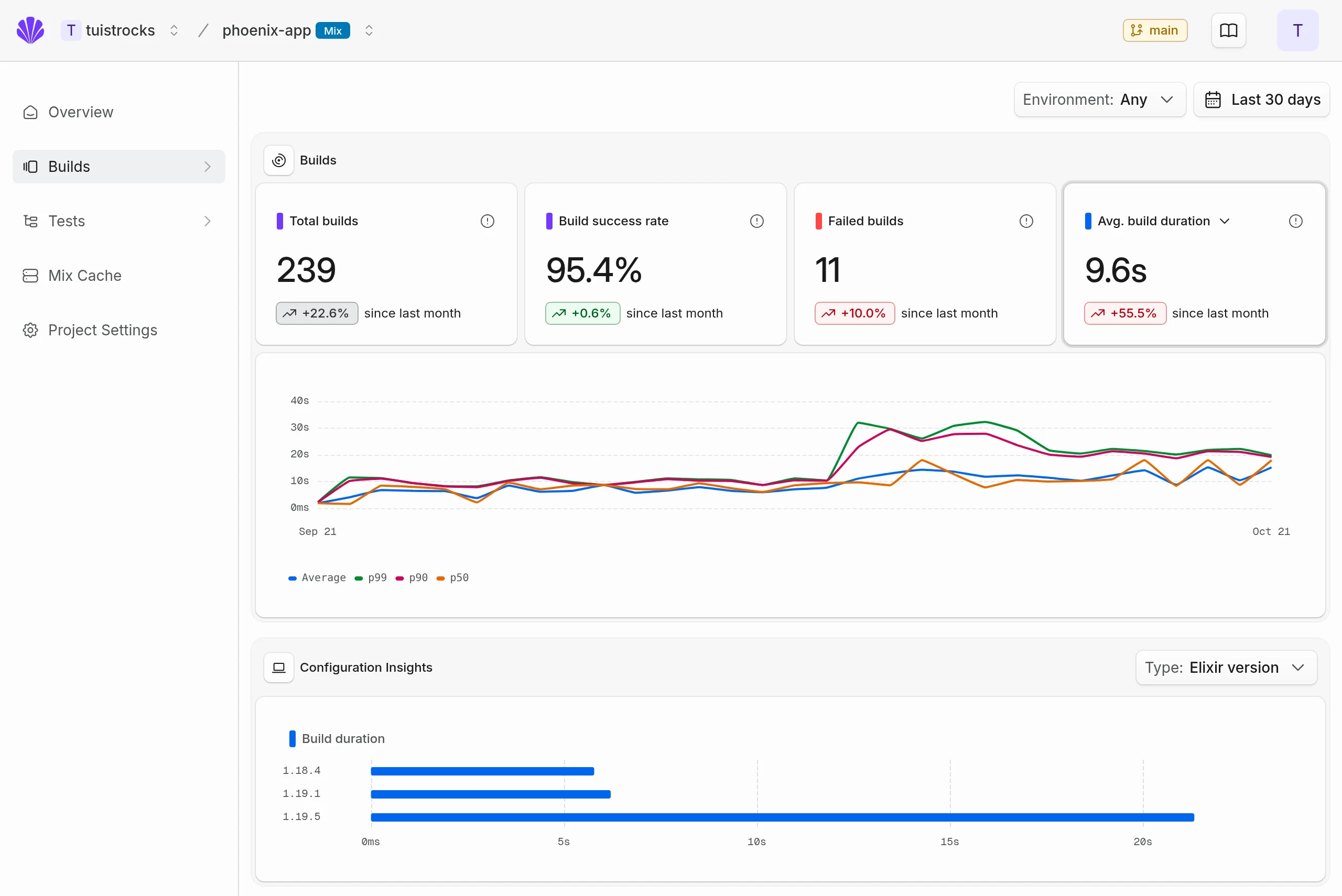Toggle p99 series in chart legend

(x=371, y=578)
